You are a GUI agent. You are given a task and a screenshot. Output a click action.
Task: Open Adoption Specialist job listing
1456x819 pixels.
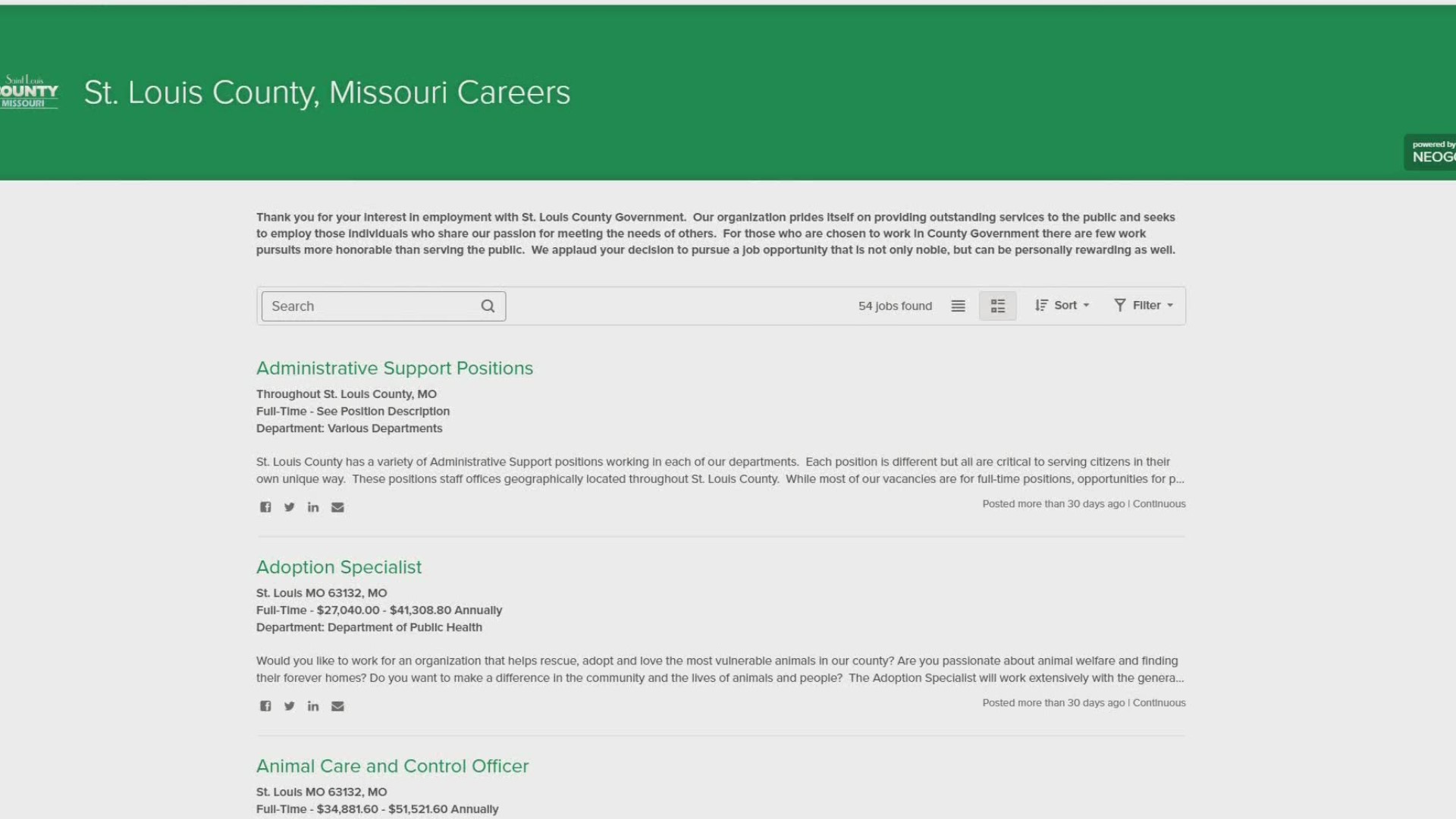point(339,567)
